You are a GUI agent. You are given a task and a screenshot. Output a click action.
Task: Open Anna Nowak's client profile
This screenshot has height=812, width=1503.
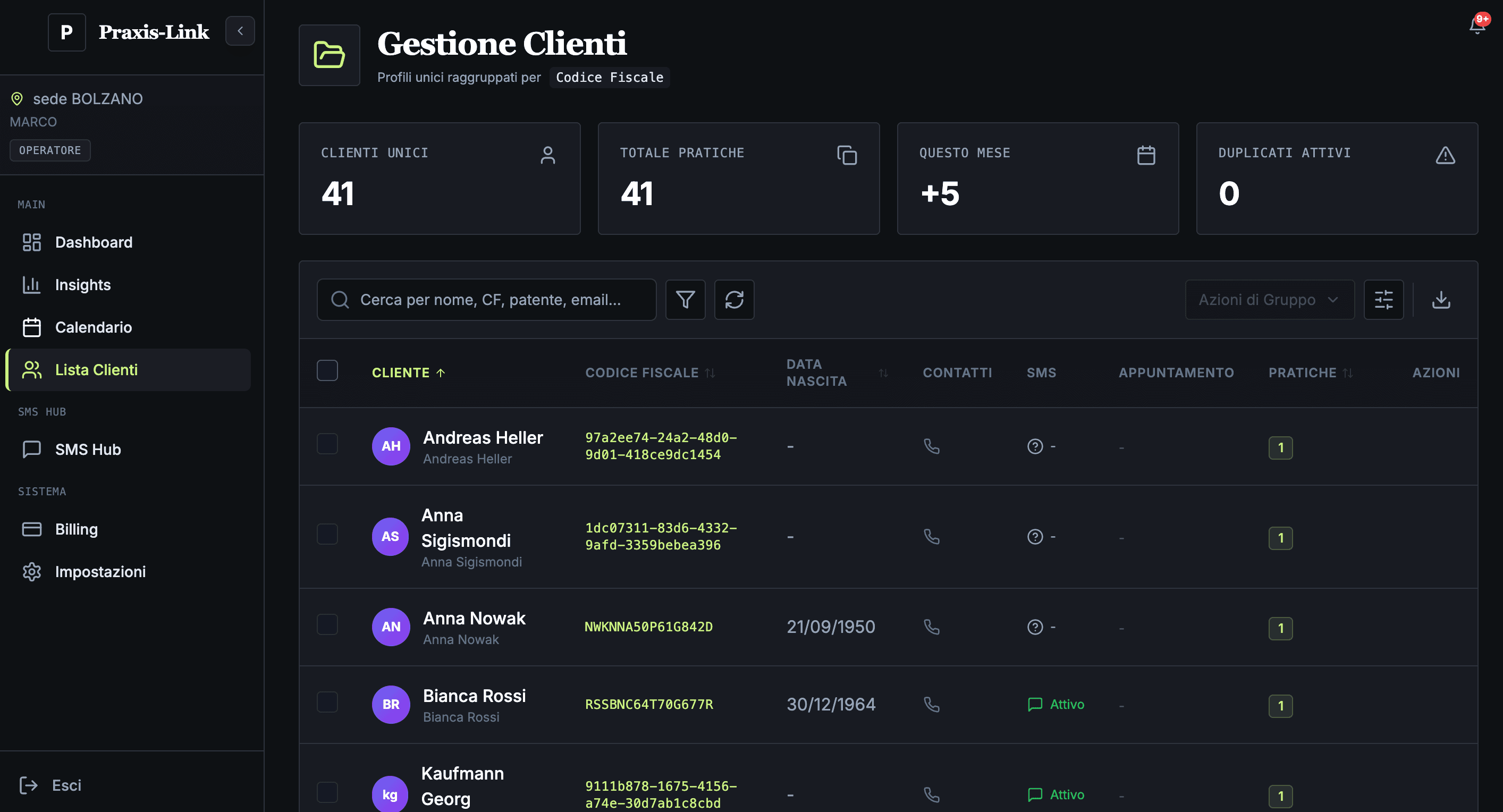[474, 618]
